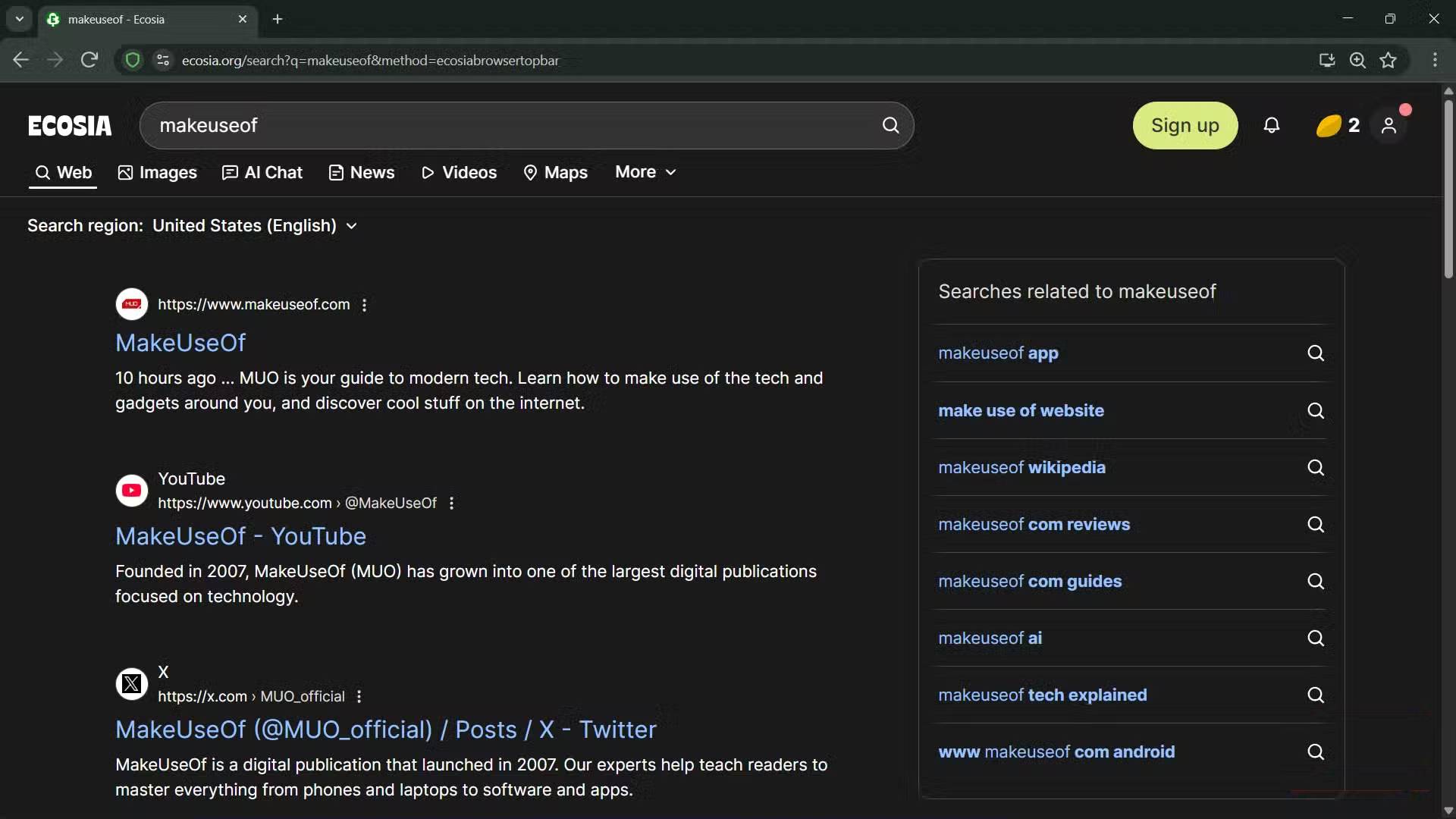
Task: Open the tab search dropdown arrow
Action: (x=20, y=19)
